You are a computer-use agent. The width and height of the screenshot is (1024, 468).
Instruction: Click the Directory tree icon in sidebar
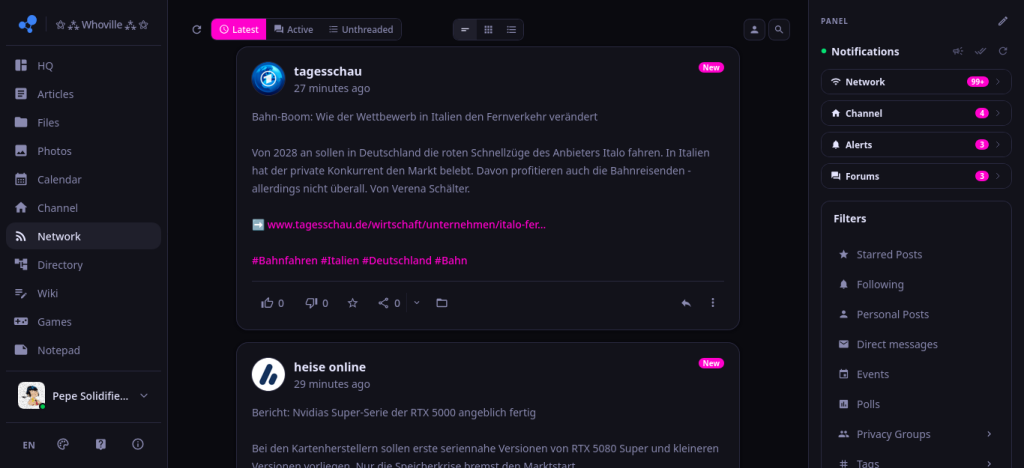pyautogui.click(x=21, y=265)
